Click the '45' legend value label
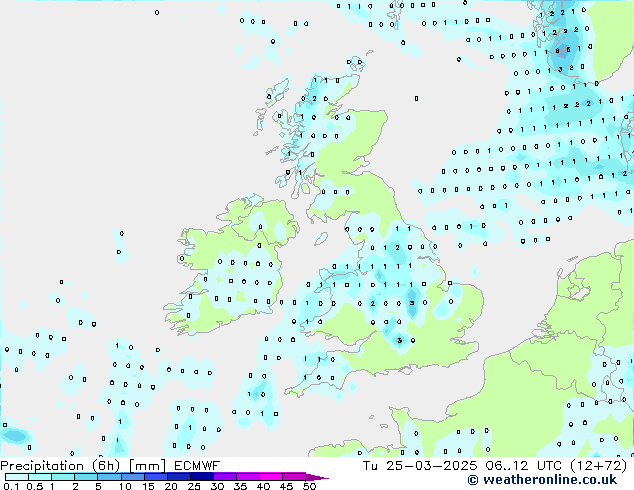 pyautogui.click(x=286, y=486)
